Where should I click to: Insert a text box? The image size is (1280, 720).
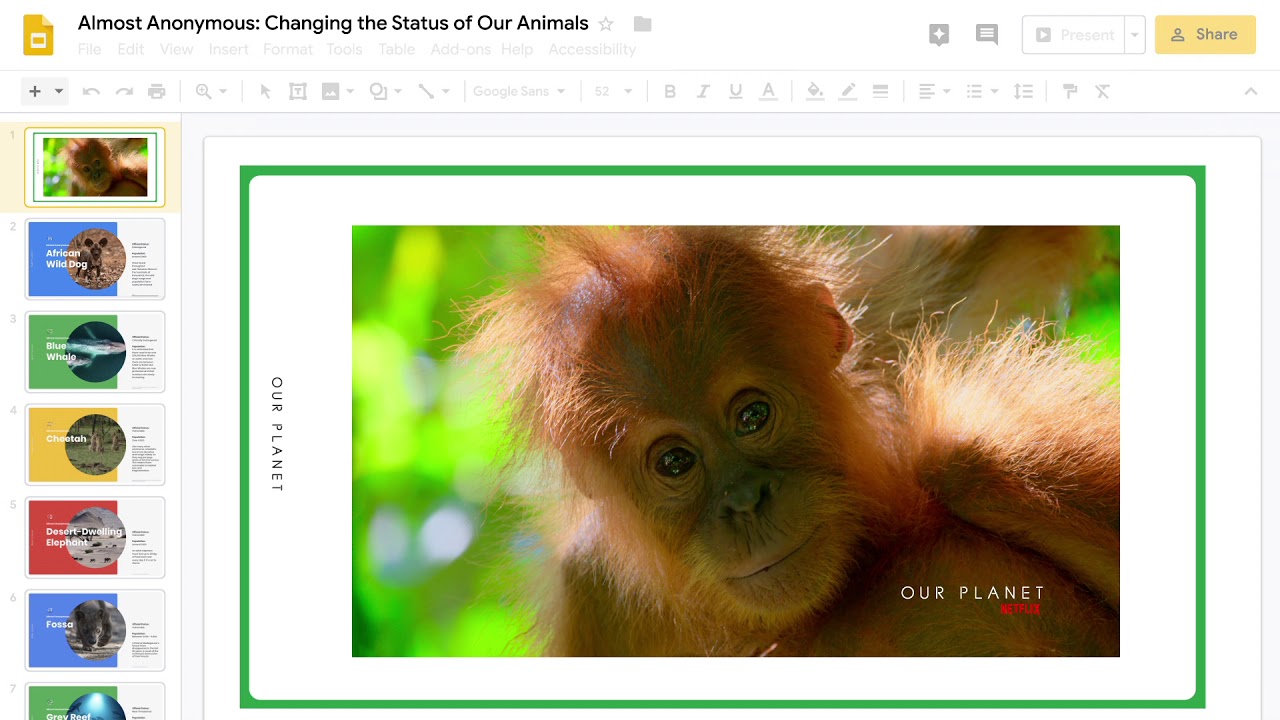coord(298,91)
